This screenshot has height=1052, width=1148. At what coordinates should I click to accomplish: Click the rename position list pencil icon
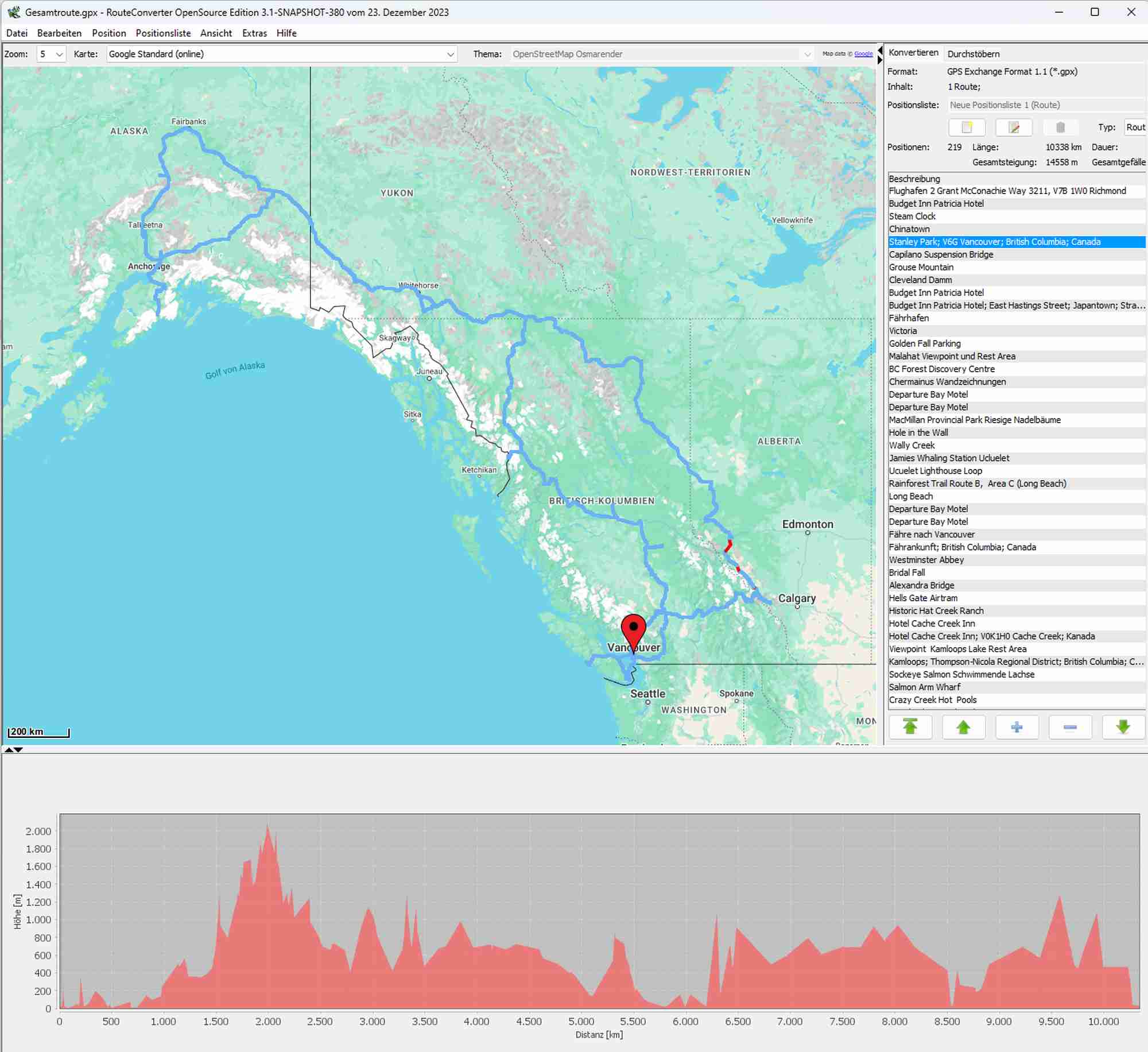pyautogui.click(x=1013, y=127)
